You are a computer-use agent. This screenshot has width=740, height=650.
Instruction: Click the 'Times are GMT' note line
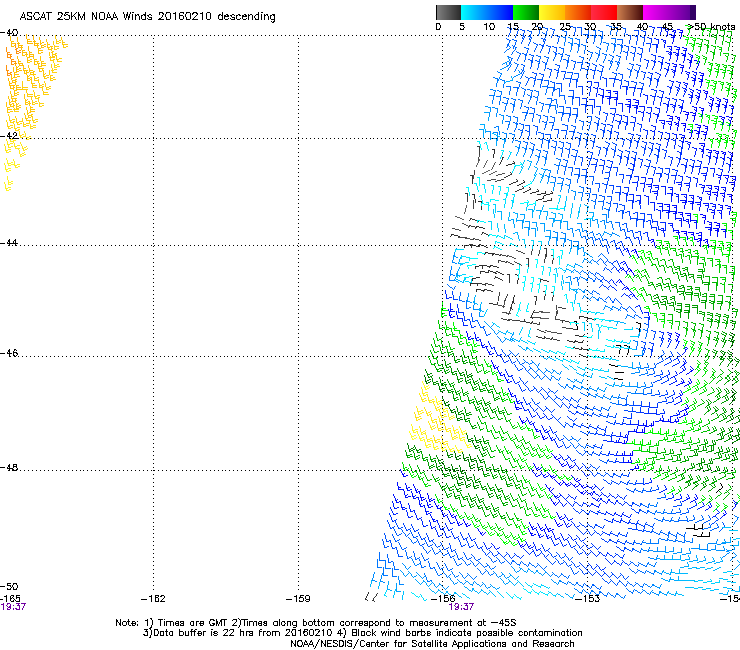(316, 623)
